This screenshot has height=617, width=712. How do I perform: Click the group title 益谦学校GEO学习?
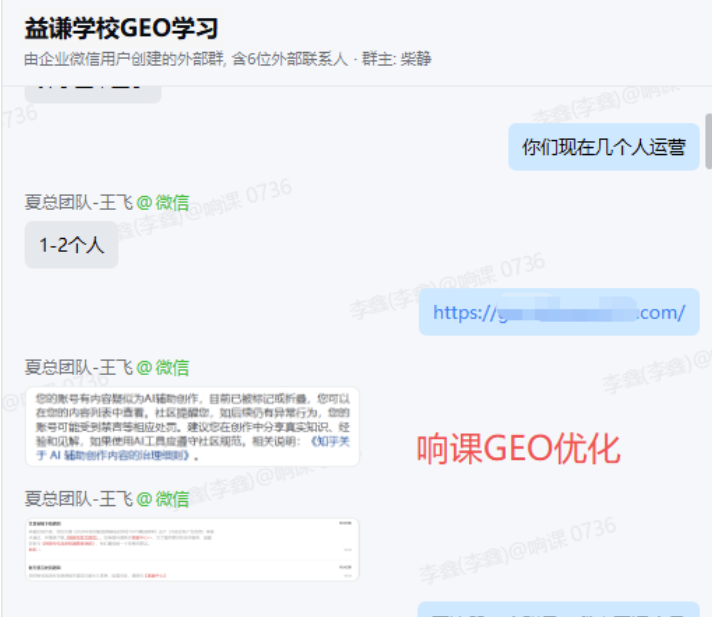pos(121,28)
